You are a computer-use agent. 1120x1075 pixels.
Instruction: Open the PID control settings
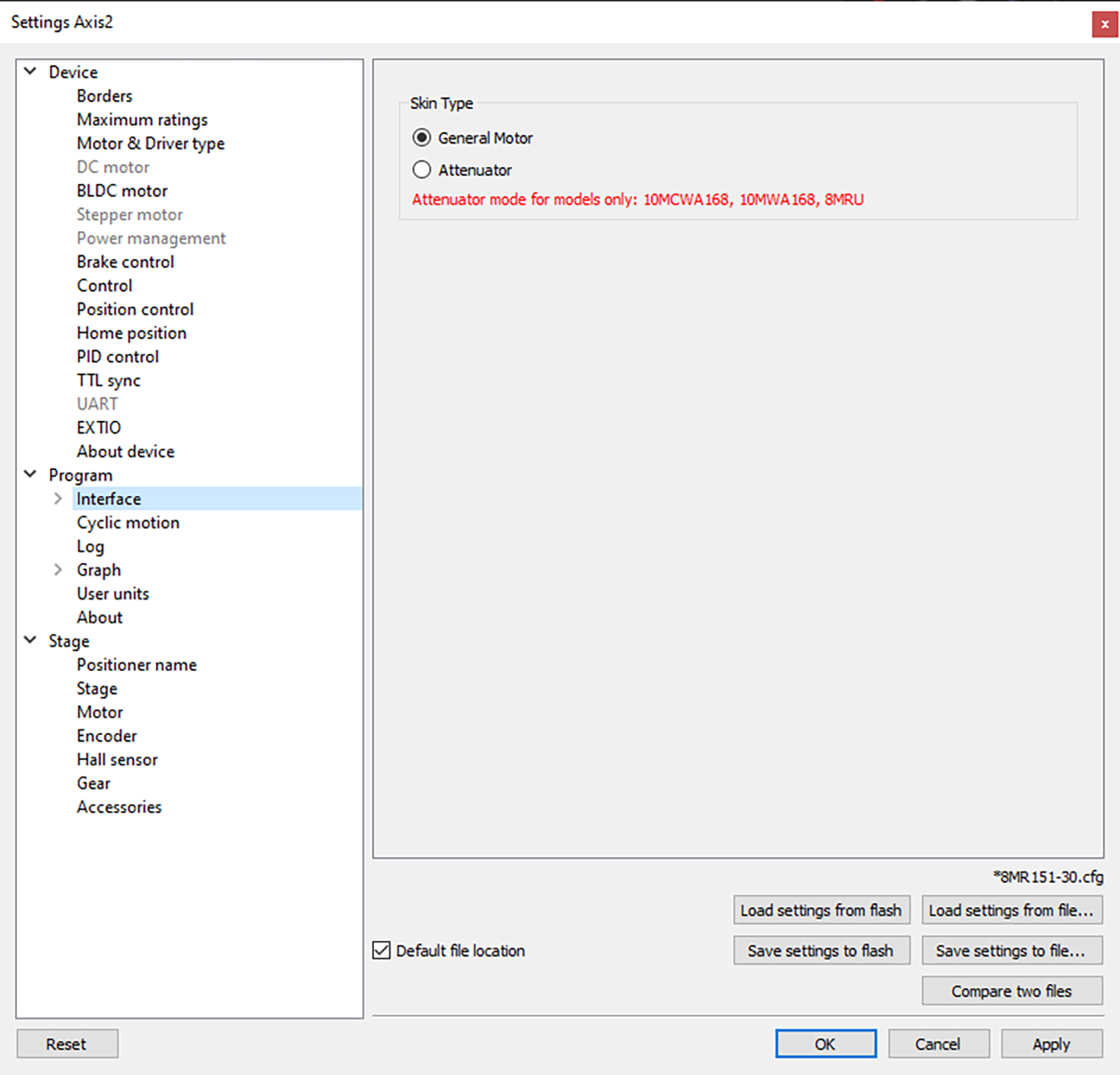tap(117, 356)
